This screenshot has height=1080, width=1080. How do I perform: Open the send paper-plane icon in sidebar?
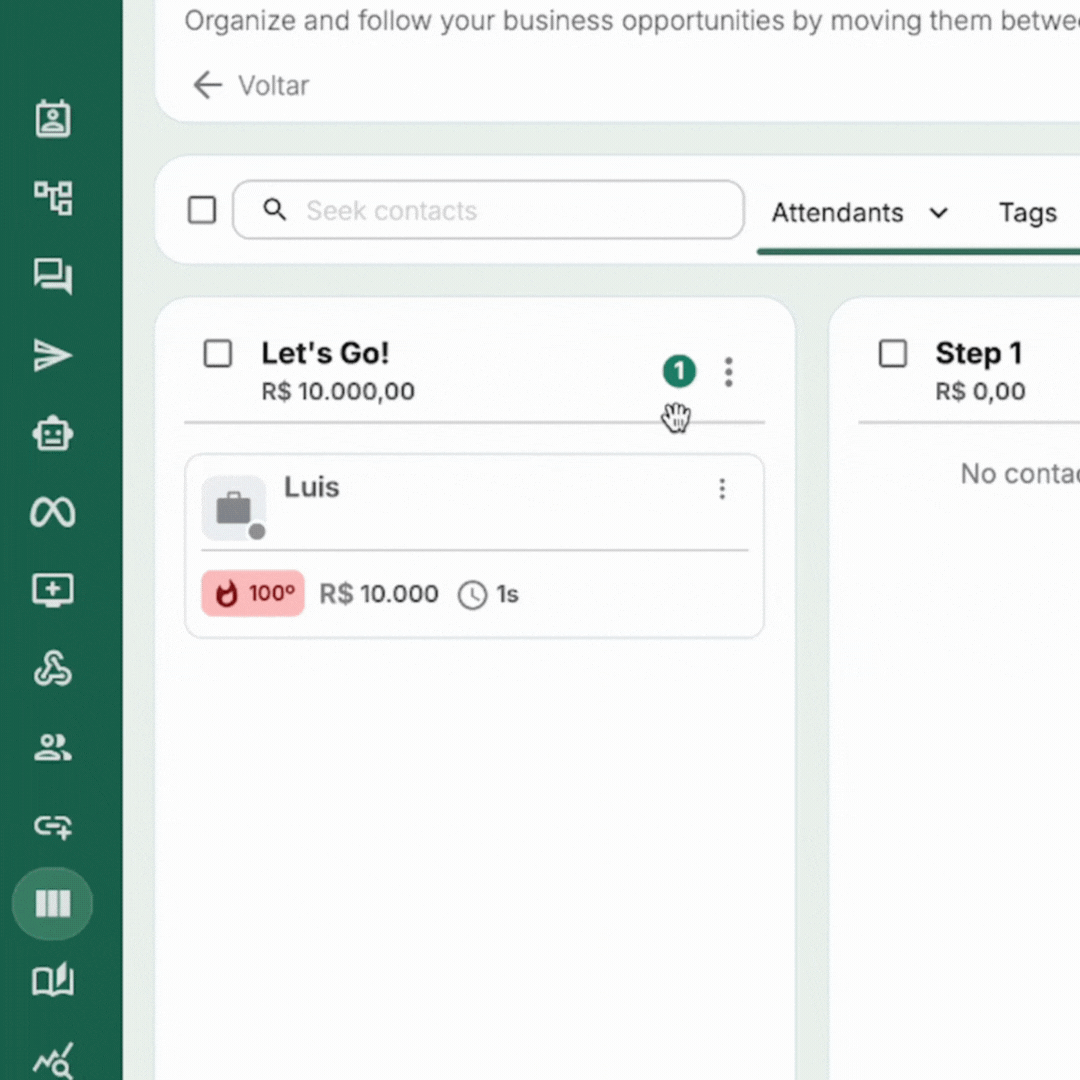[x=53, y=355]
